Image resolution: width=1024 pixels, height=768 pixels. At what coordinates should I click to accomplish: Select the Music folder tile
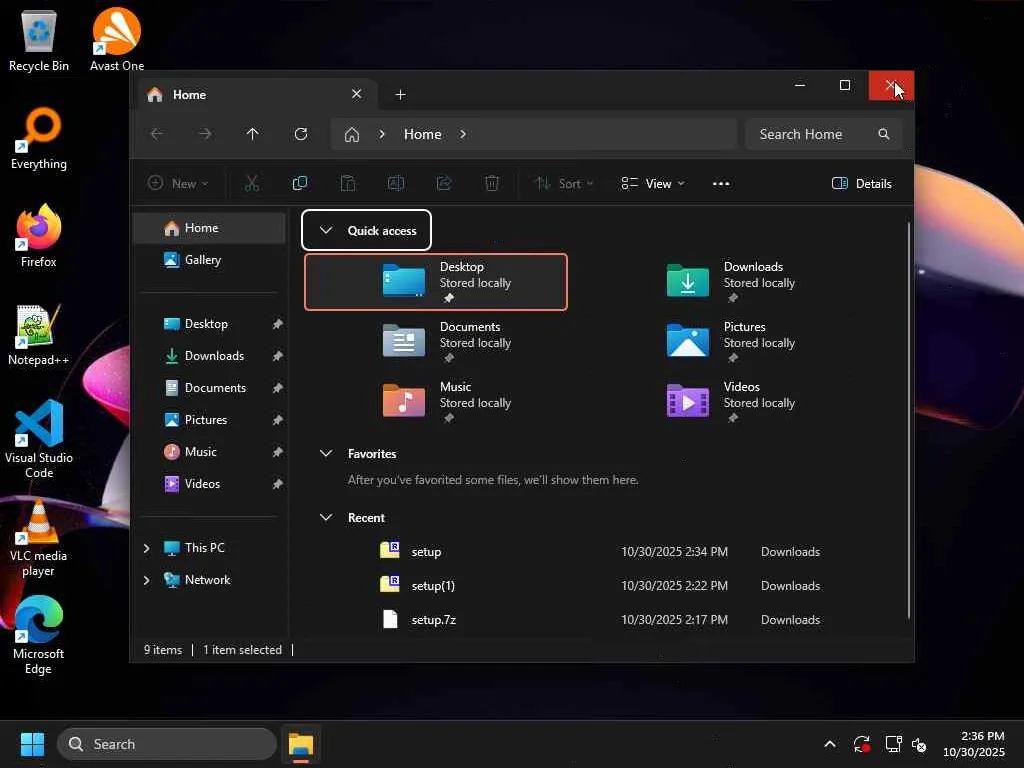436,402
